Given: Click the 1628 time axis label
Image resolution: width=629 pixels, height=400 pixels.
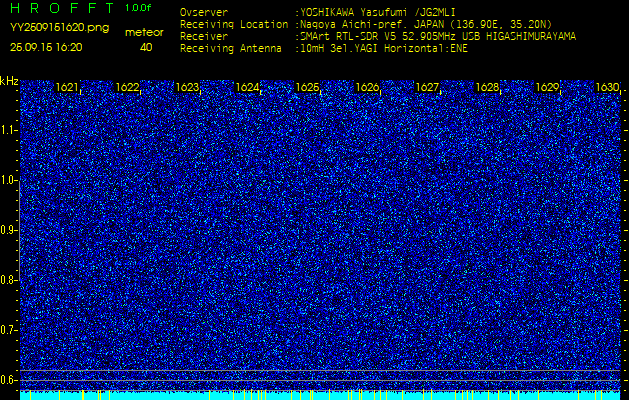Looking at the screenshot, I should 487,87.
